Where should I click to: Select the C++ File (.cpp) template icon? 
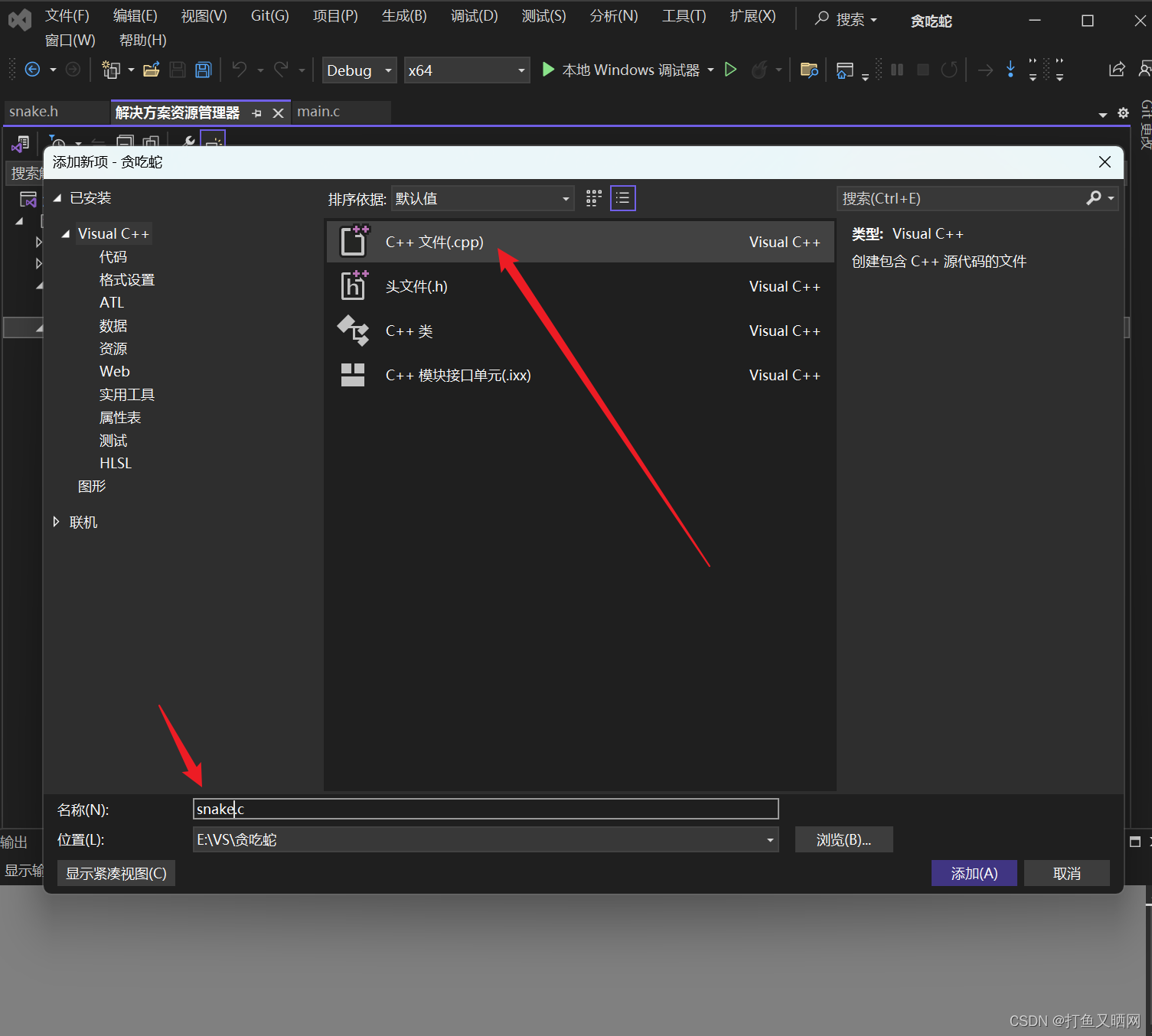[x=354, y=241]
